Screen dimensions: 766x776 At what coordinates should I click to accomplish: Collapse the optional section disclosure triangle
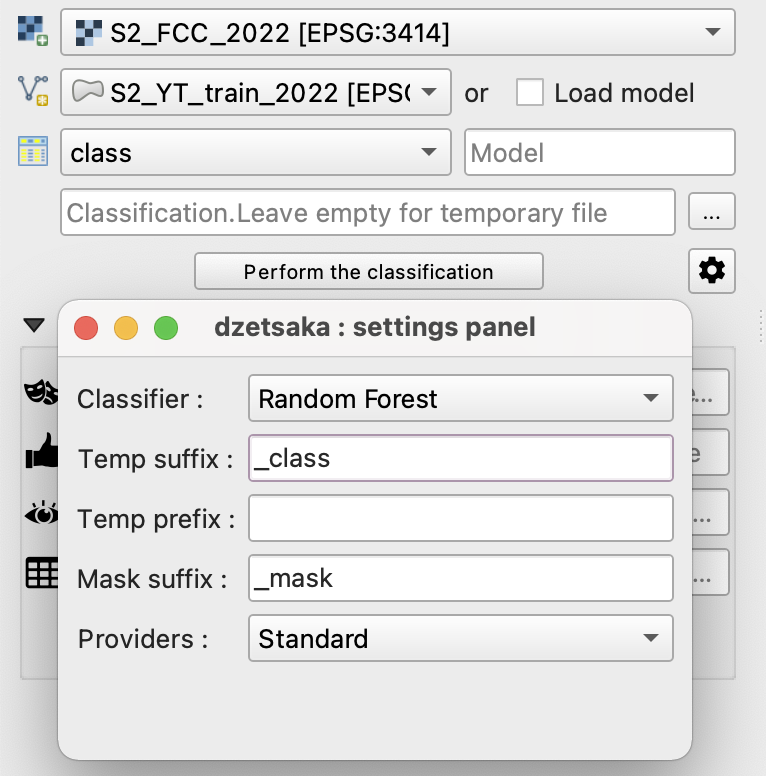(34, 325)
